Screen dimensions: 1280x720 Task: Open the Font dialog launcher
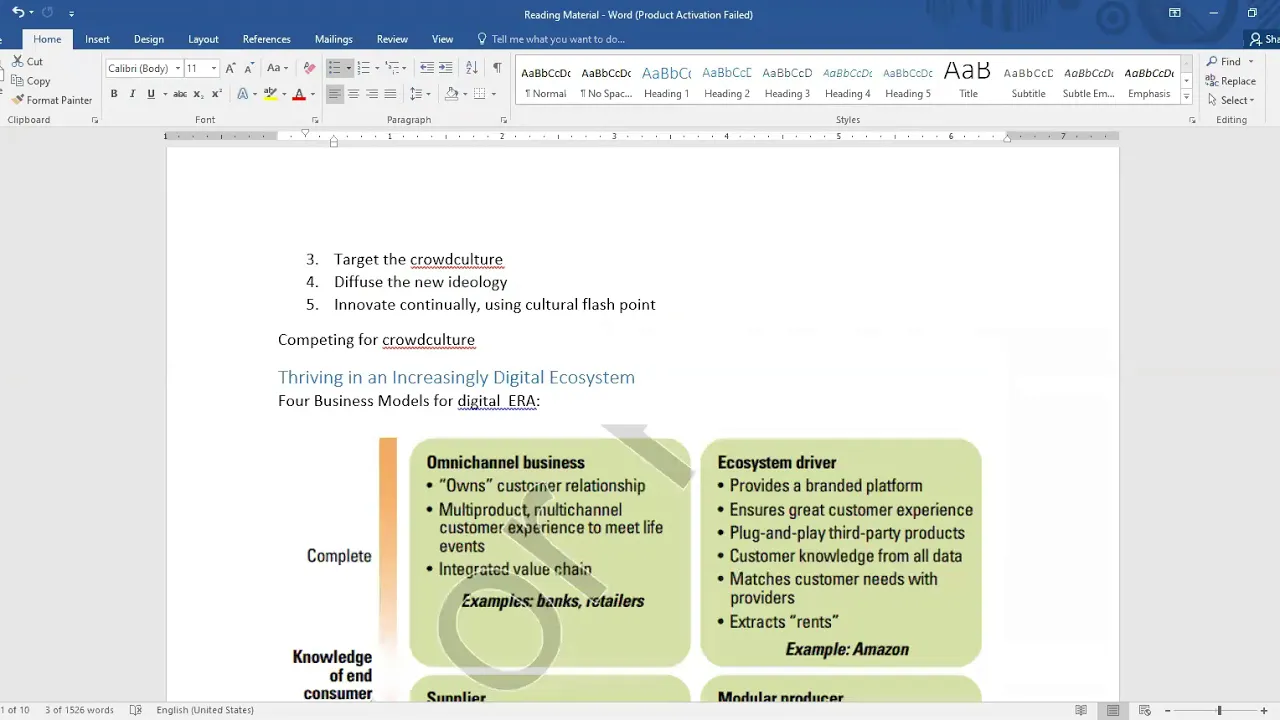tap(315, 120)
